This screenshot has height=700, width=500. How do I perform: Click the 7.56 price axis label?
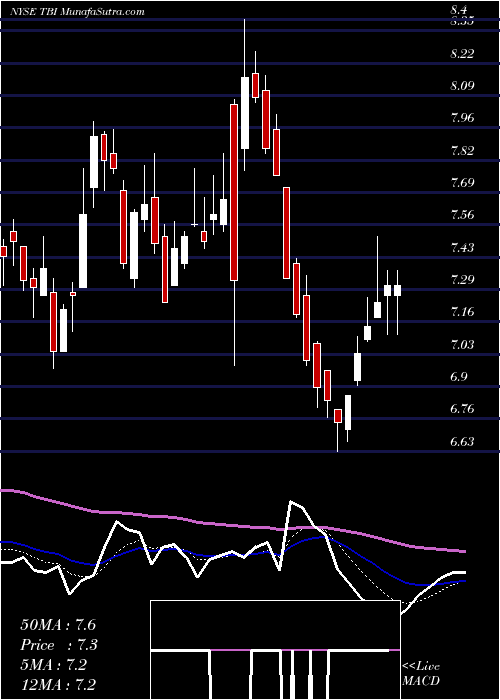coord(462,215)
